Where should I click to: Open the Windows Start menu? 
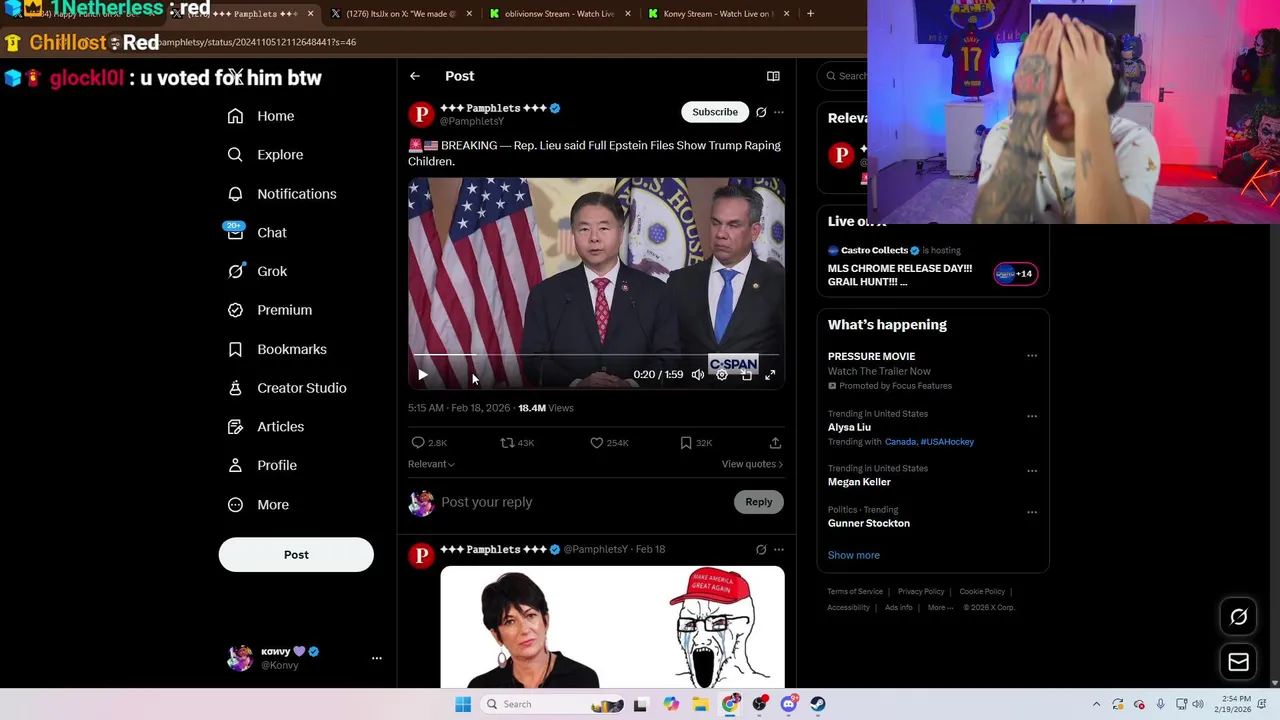click(463, 704)
